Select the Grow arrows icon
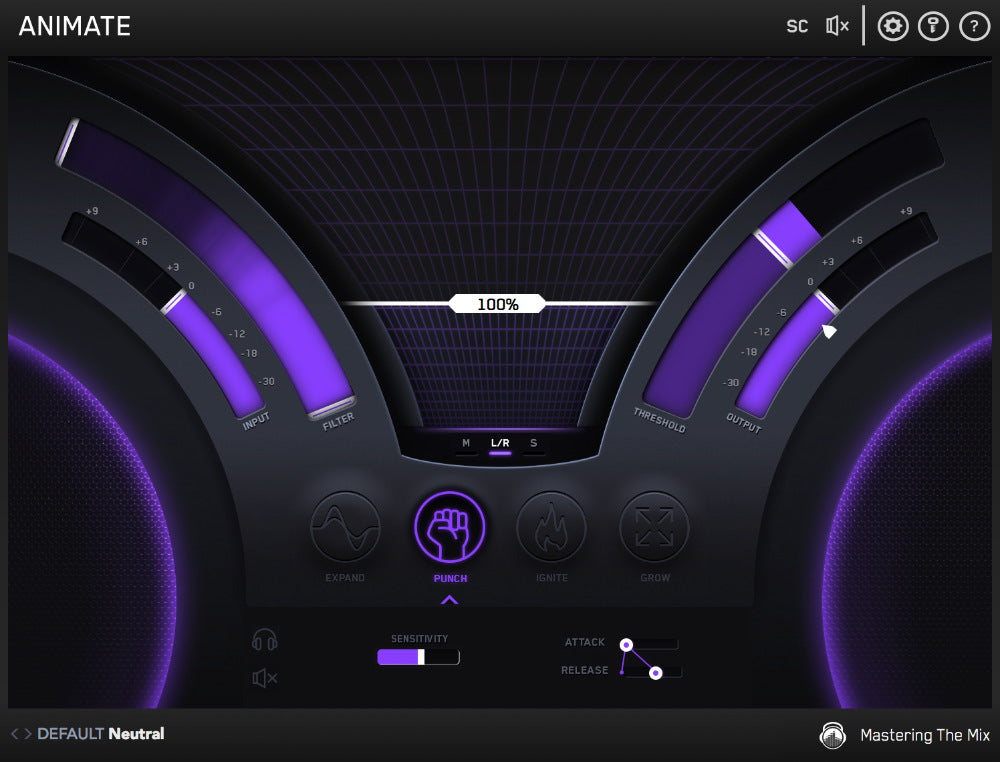 tap(654, 527)
